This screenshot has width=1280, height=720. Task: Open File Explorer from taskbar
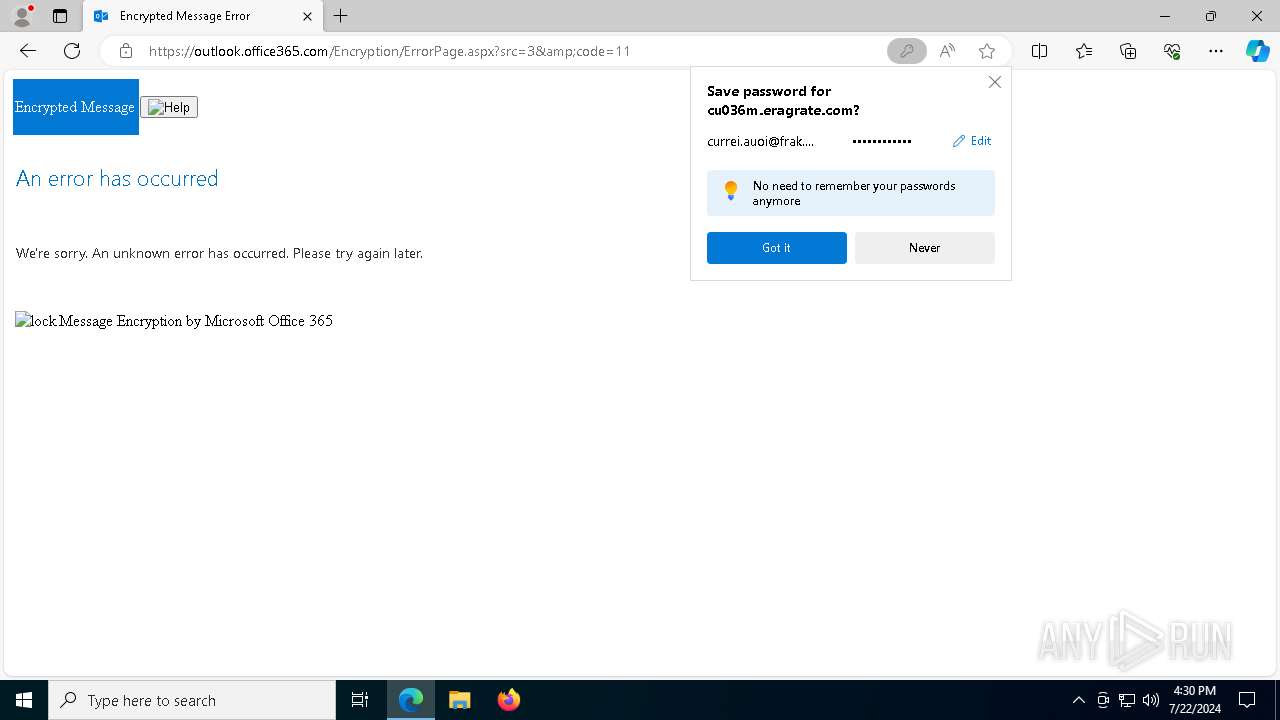point(460,700)
